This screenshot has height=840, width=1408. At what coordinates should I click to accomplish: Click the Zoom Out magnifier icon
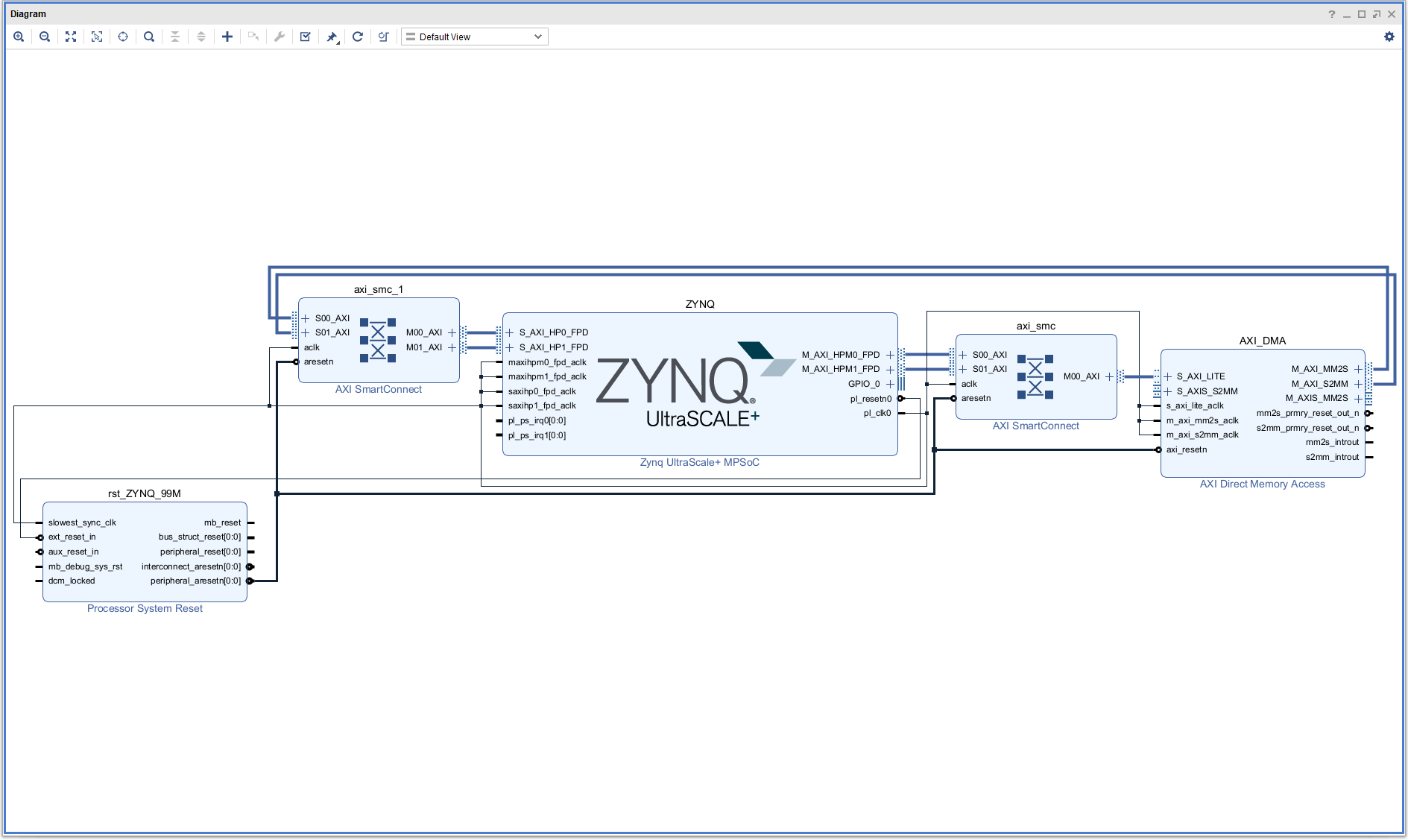[x=45, y=37]
